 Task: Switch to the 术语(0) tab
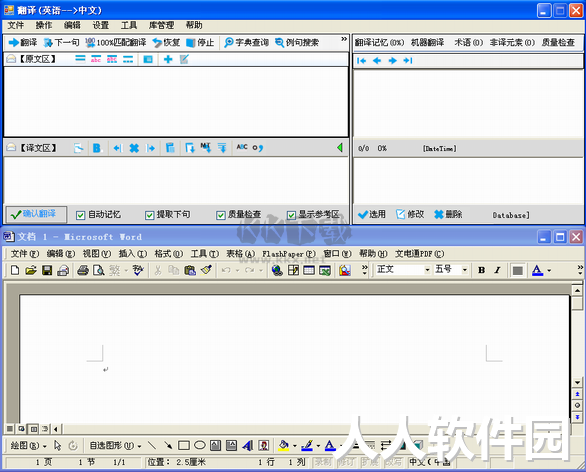(x=469, y=43)
